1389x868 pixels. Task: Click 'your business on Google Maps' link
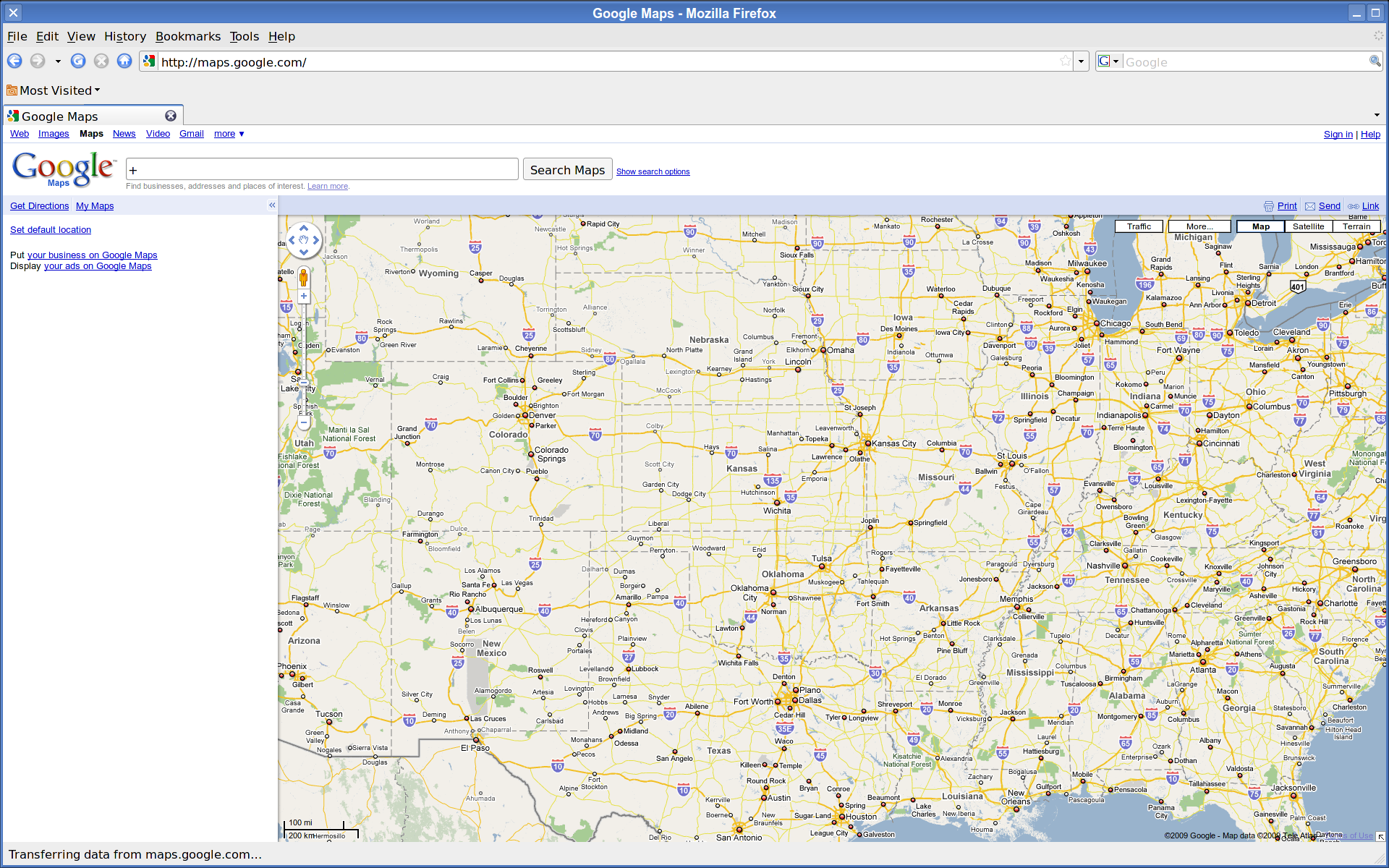pos(92,255)
